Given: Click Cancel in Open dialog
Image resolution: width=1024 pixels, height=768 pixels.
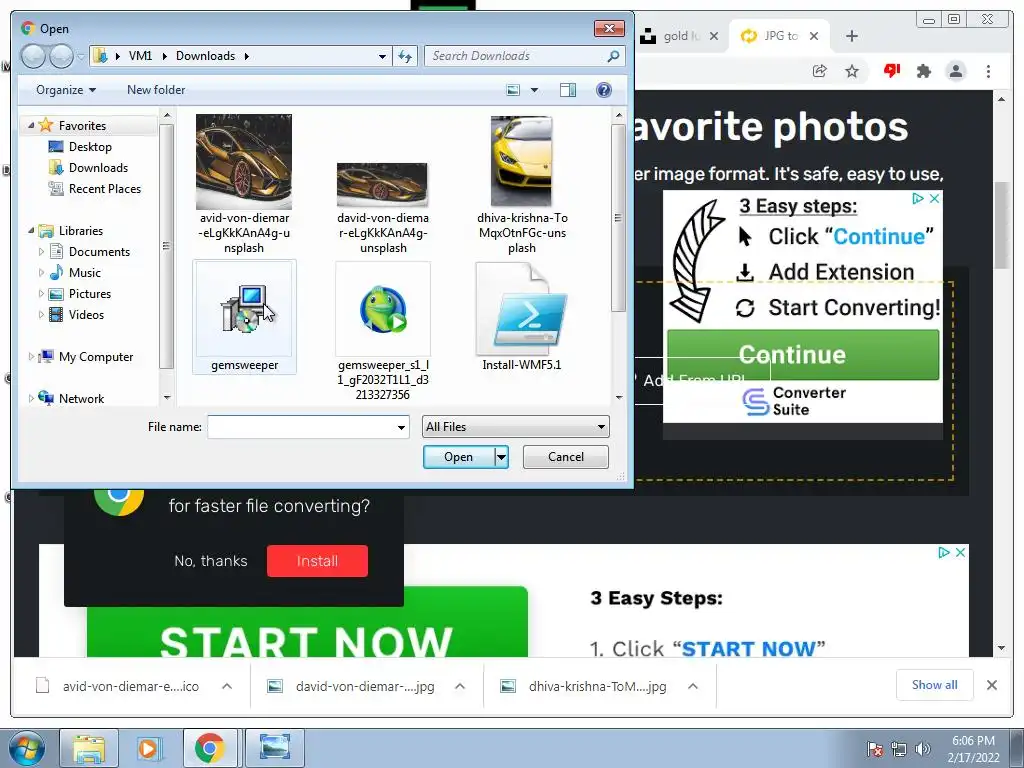Looking at the screenshot, I should point(566,457).
